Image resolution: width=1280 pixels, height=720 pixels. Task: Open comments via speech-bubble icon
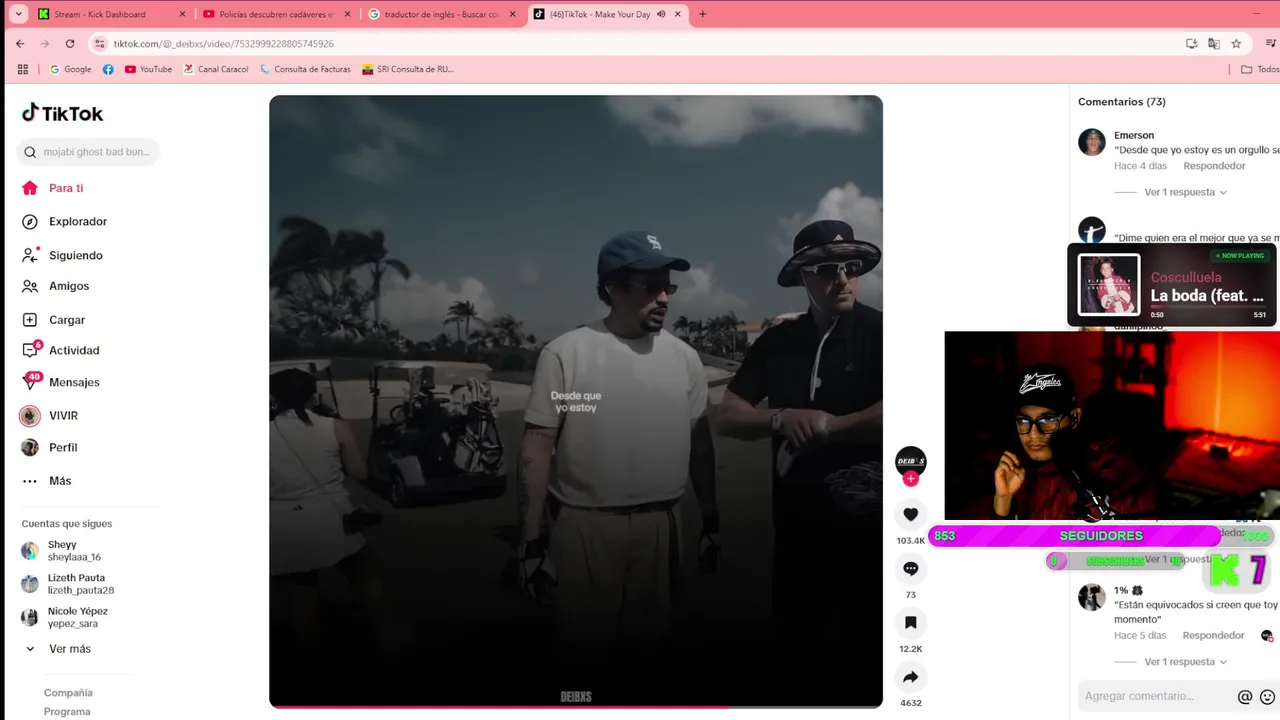pos(910,568)
